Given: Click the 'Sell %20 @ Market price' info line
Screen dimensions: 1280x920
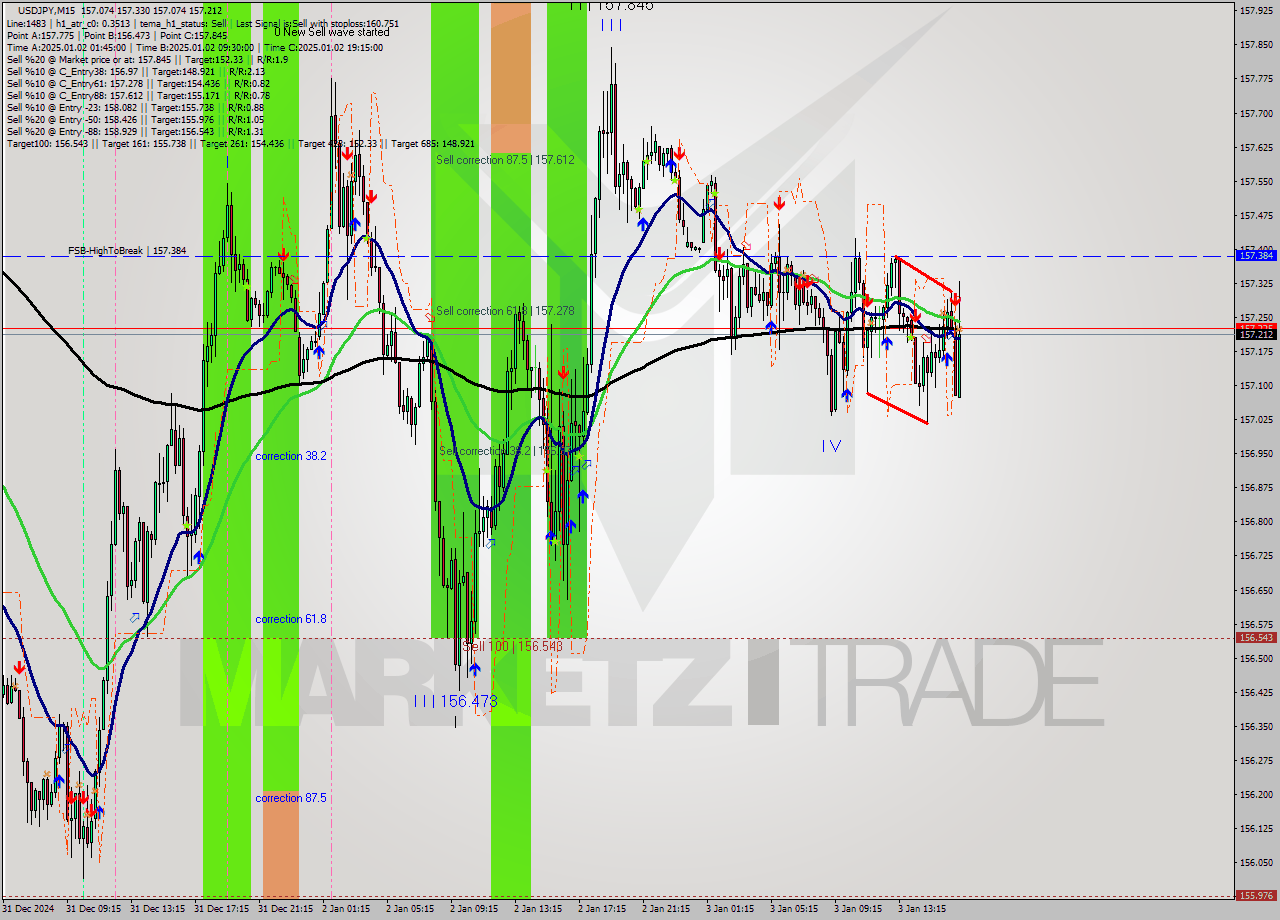Looking at the screenshot, I should [x=147, y=59].
